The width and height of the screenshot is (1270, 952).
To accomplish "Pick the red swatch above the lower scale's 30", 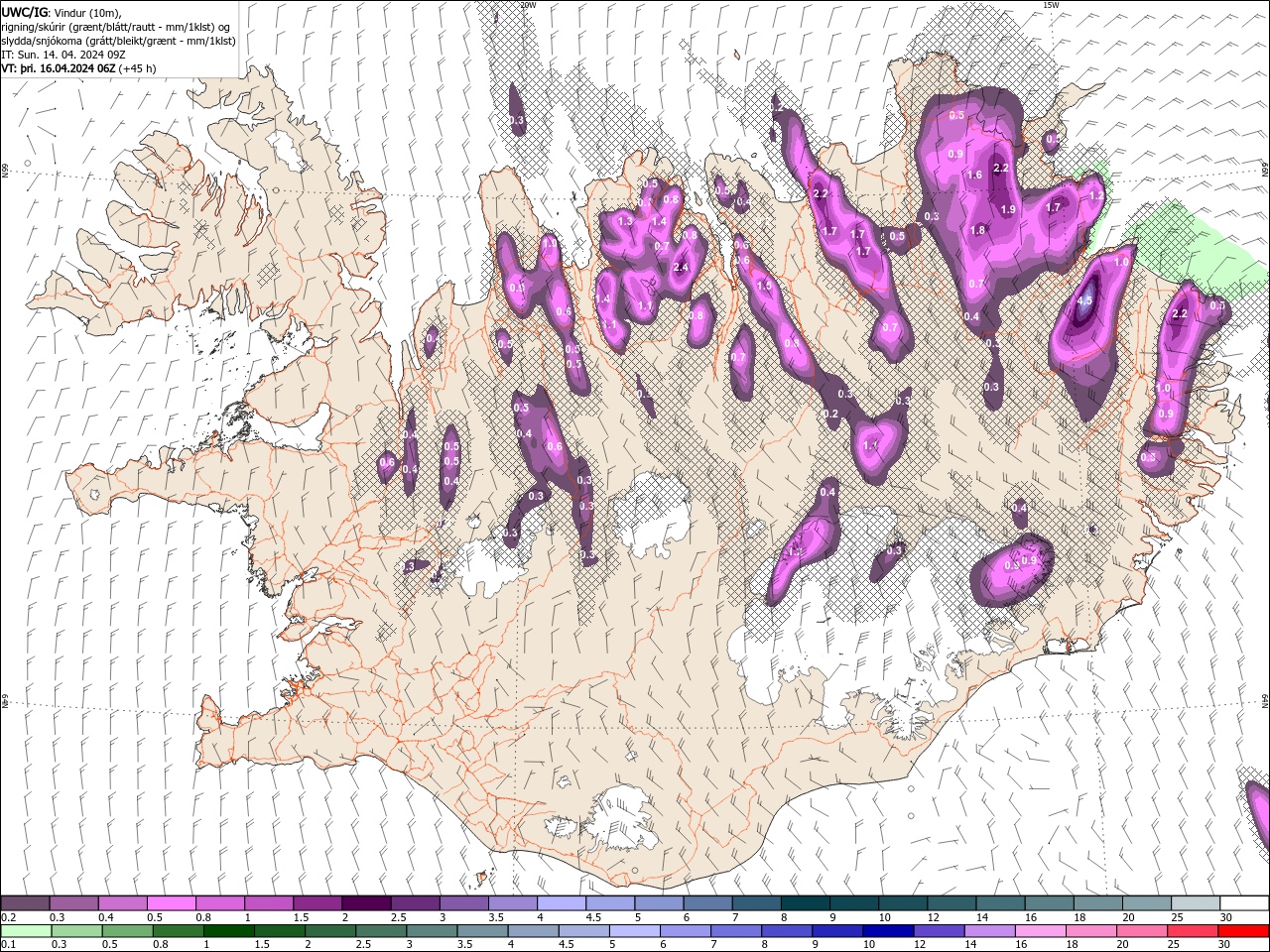I will click(x=1244, y=931).
